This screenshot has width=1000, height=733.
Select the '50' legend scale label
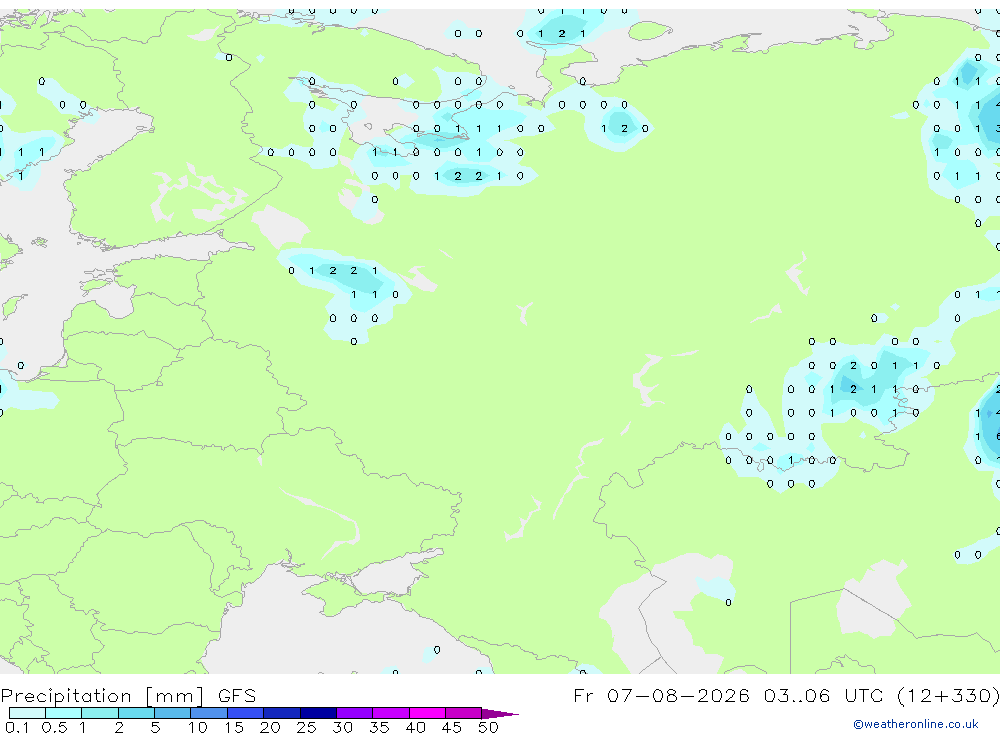click(x=488, y=727)
